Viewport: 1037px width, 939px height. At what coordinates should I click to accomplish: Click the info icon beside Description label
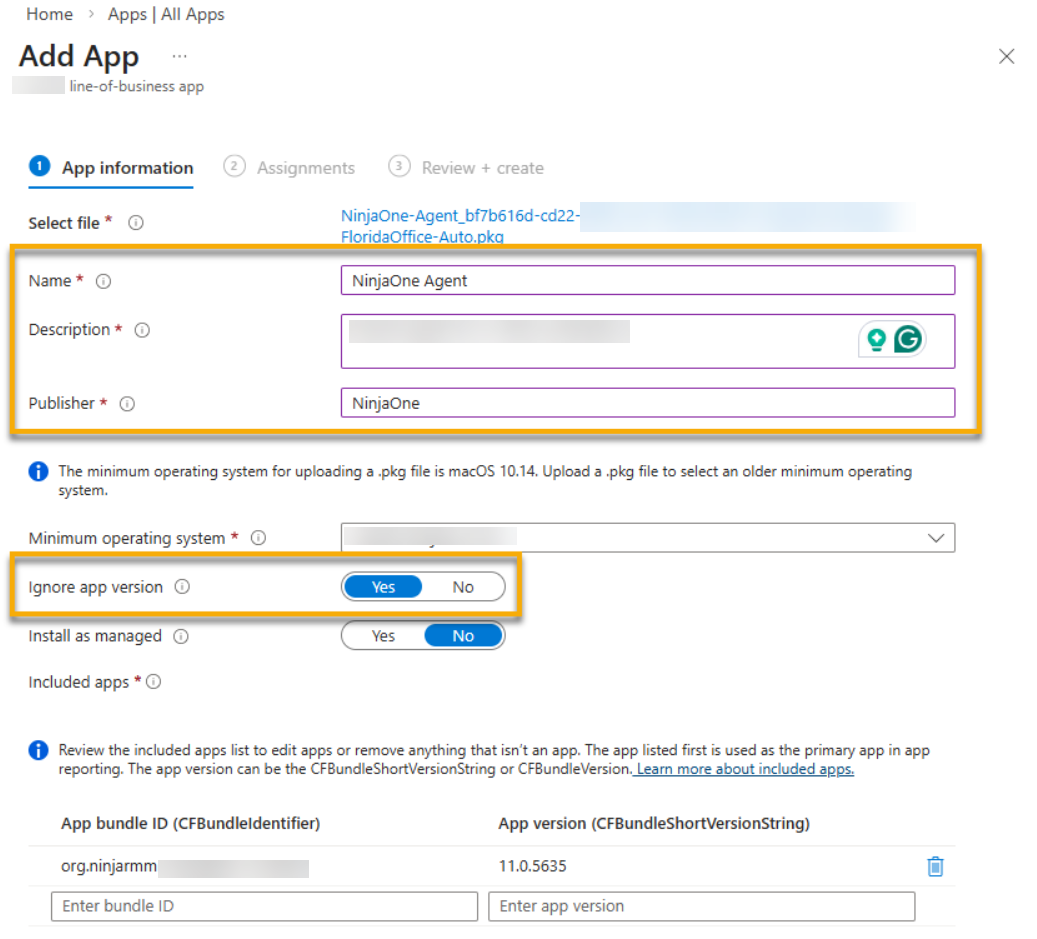pyautogui.click(x=142, y=330)
